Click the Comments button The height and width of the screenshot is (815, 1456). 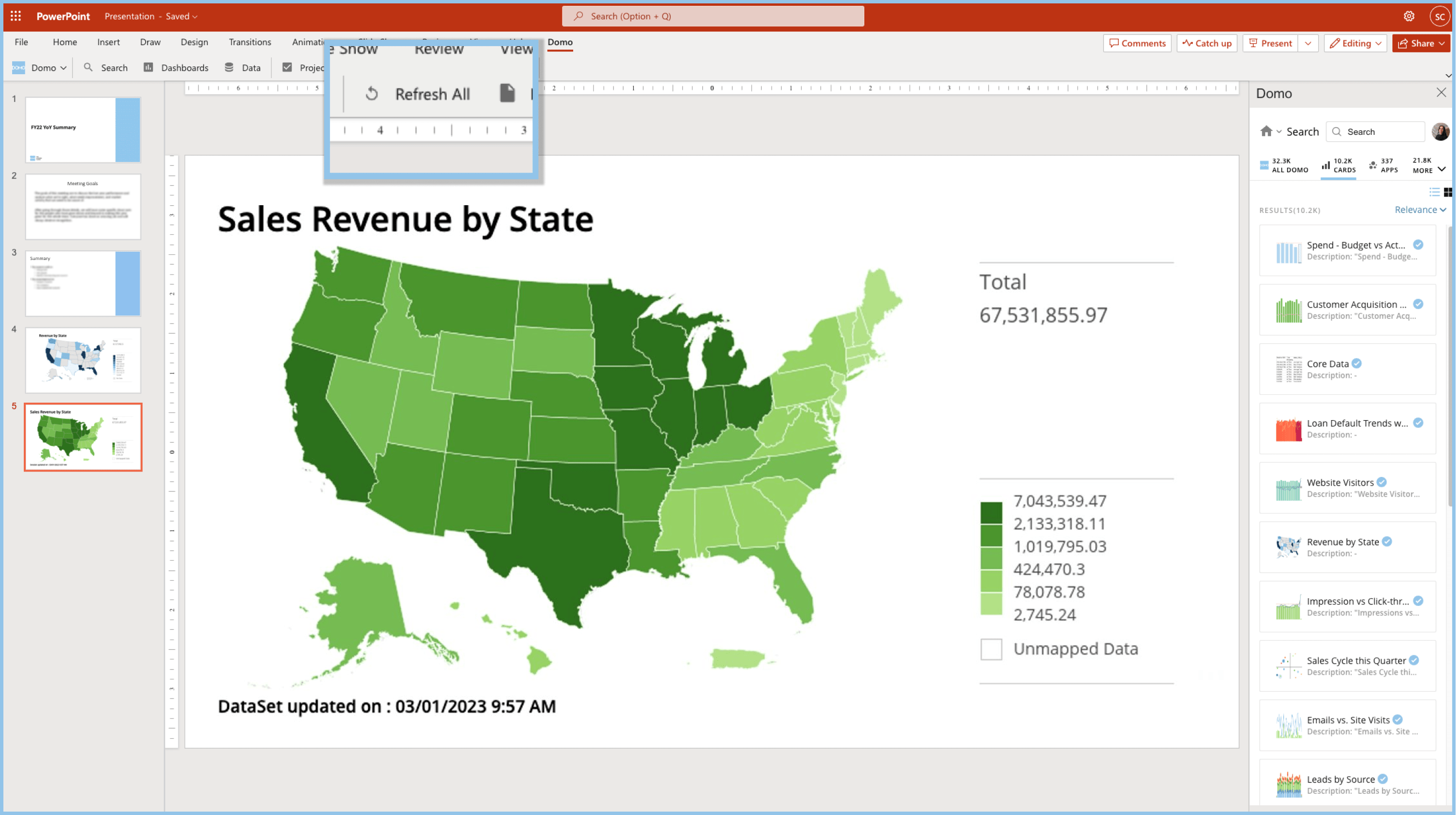click(1137, 44)
